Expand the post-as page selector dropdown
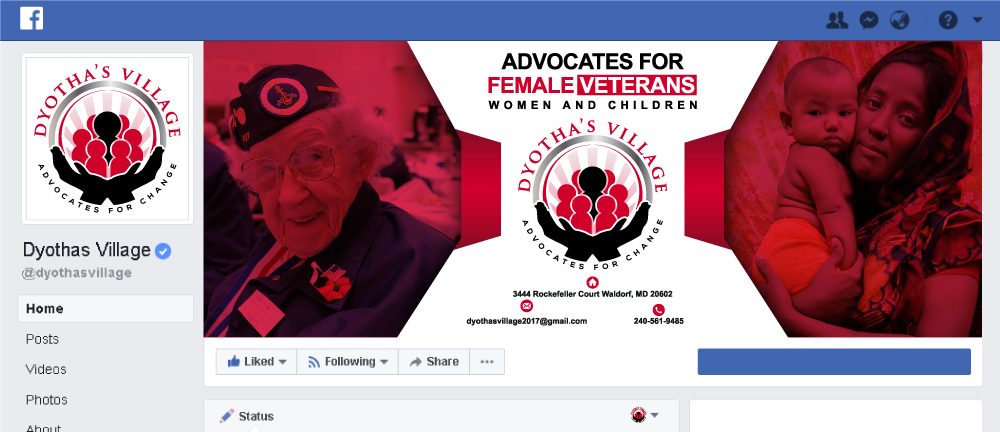 pos(645,415)
